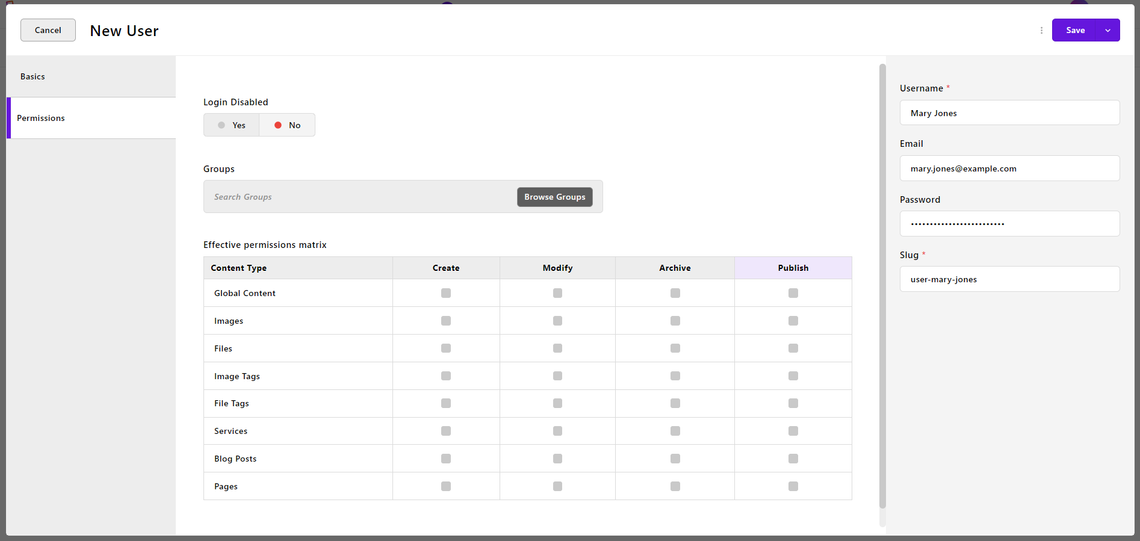
Task: Check Archive permission for Pages
Action: pyautogui.click(x=675, y=486)
